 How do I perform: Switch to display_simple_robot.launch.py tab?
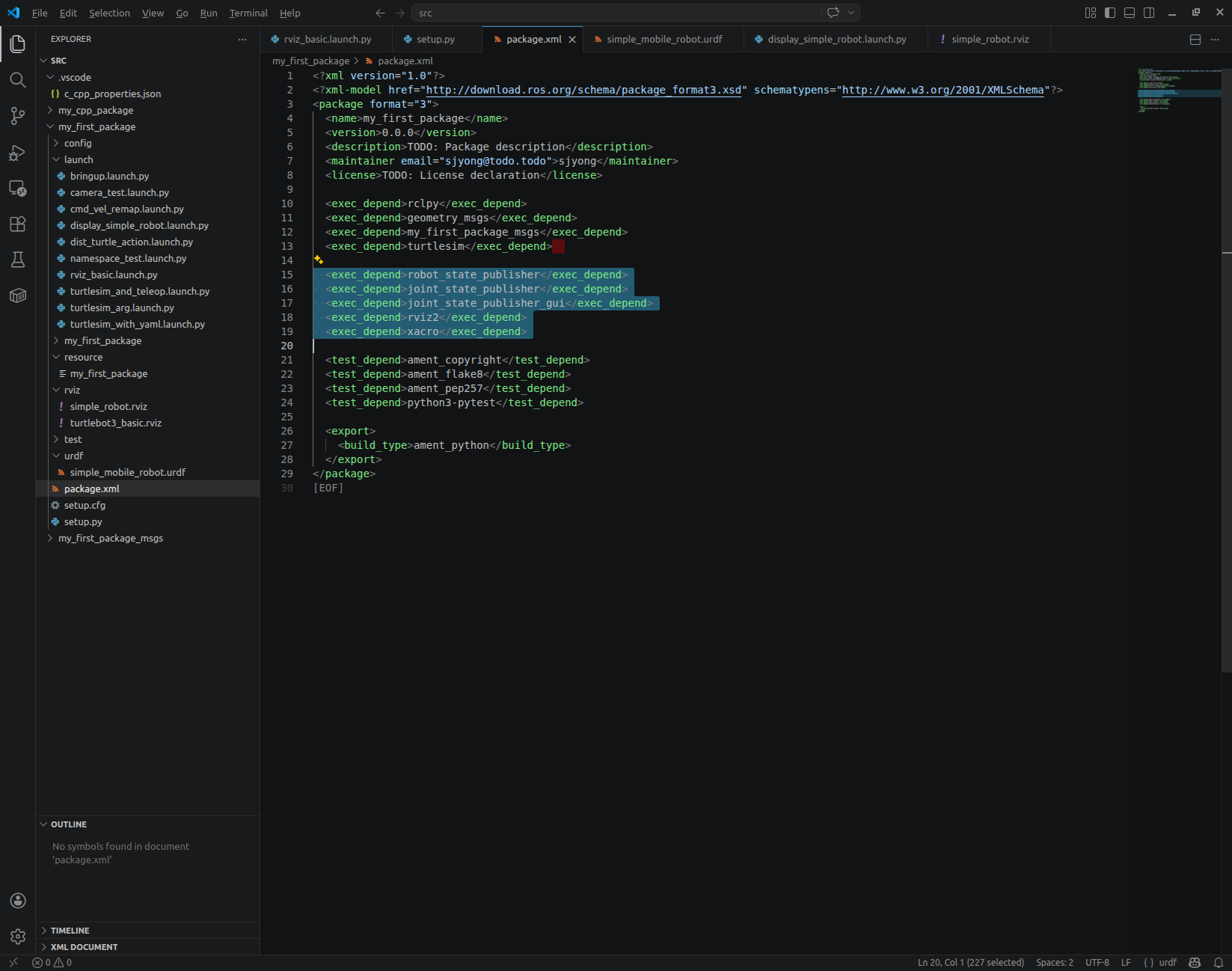tap(836, 40)
